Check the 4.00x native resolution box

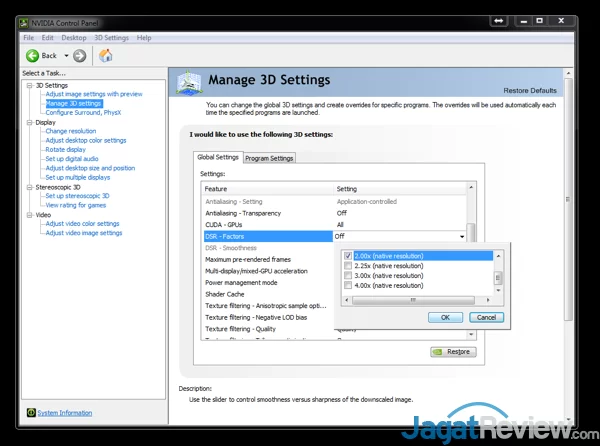348,286
